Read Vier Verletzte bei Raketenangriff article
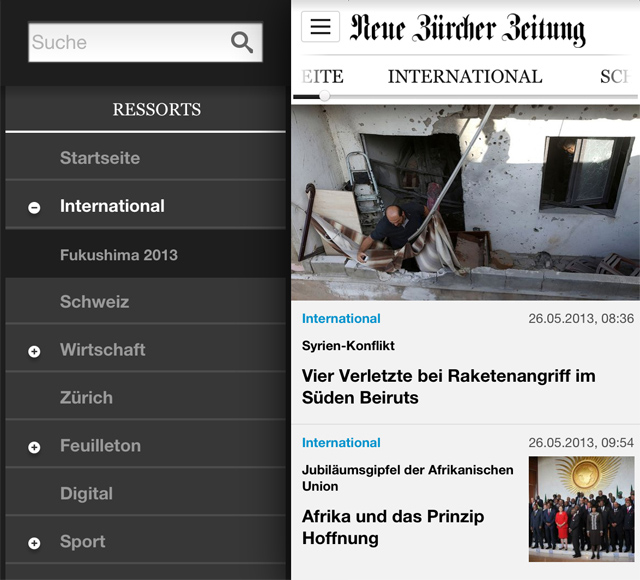The width and height of the screenshot is (640, 580). point(449,387)
